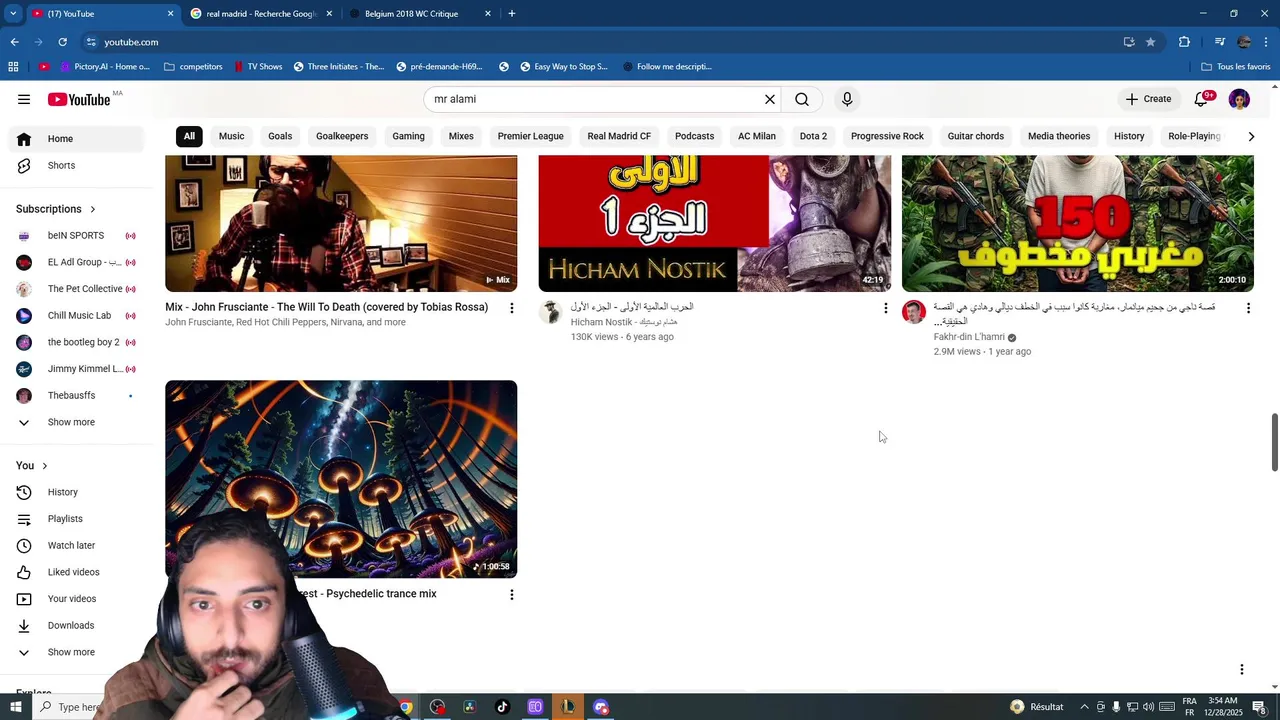
Task: Open Your videos
Action: [x=74, y=599]
